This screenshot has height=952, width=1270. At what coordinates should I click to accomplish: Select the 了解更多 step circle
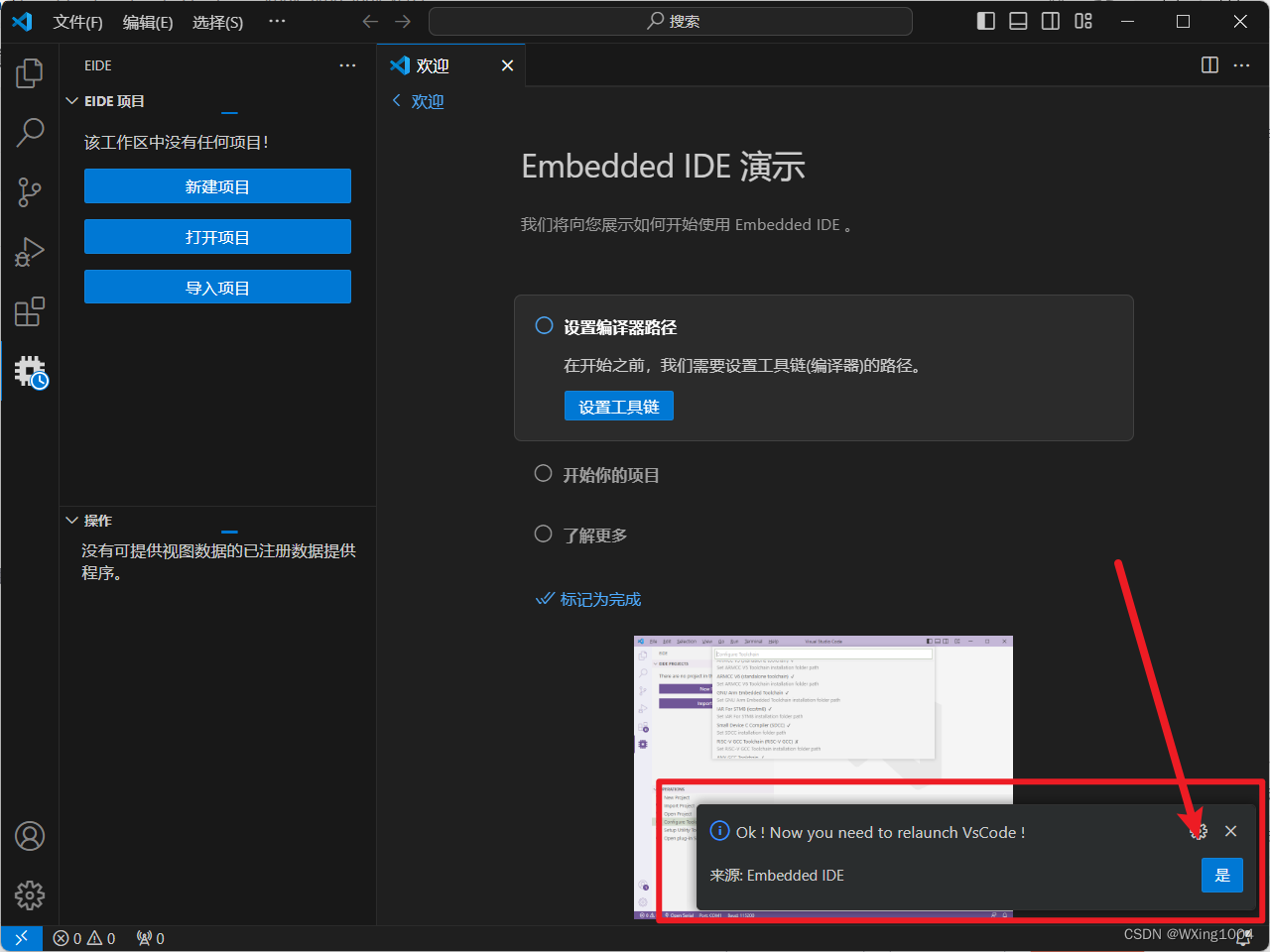(x=543, y=534)
